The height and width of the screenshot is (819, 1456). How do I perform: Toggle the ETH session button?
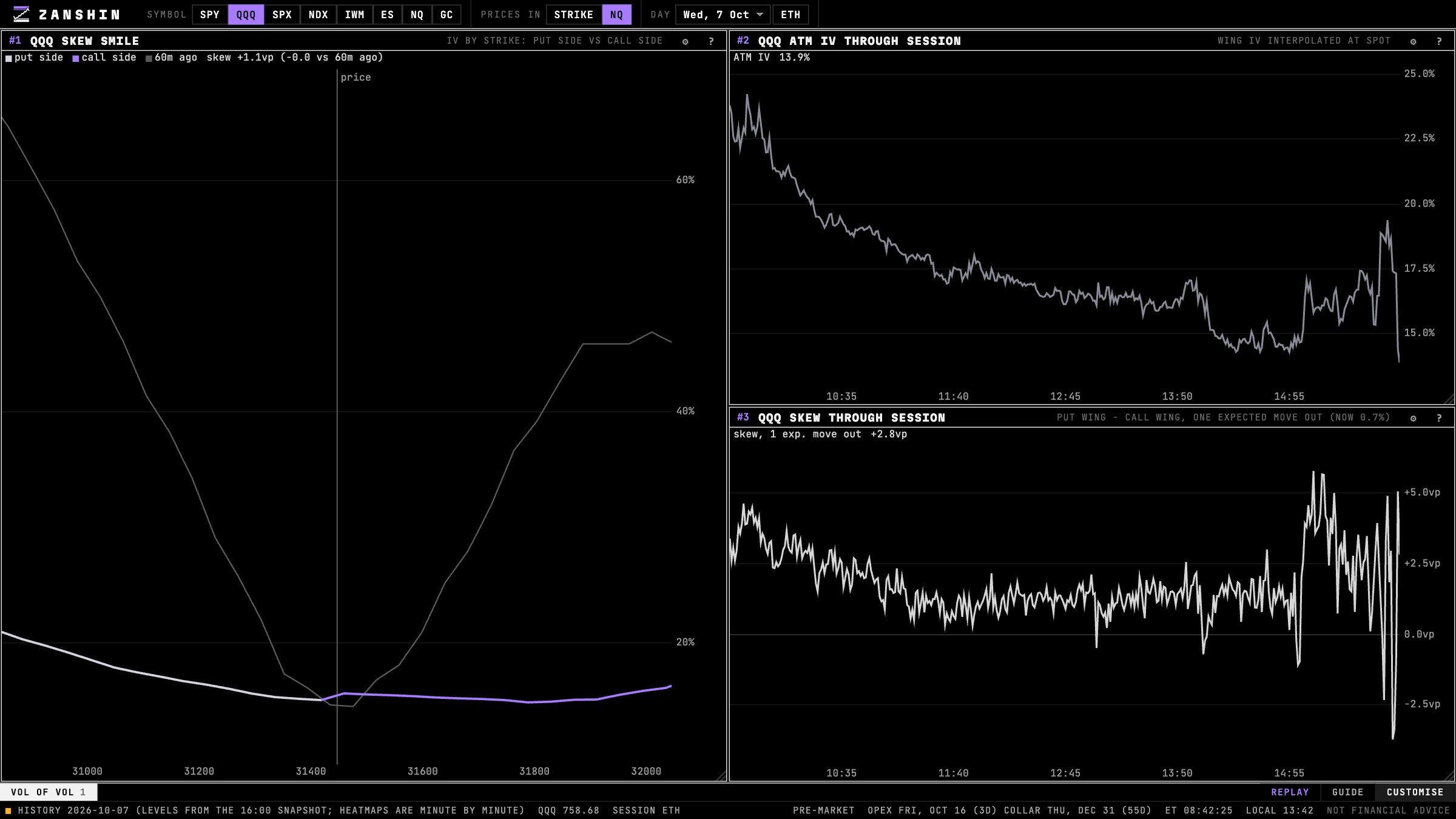(x=790, y=15)
